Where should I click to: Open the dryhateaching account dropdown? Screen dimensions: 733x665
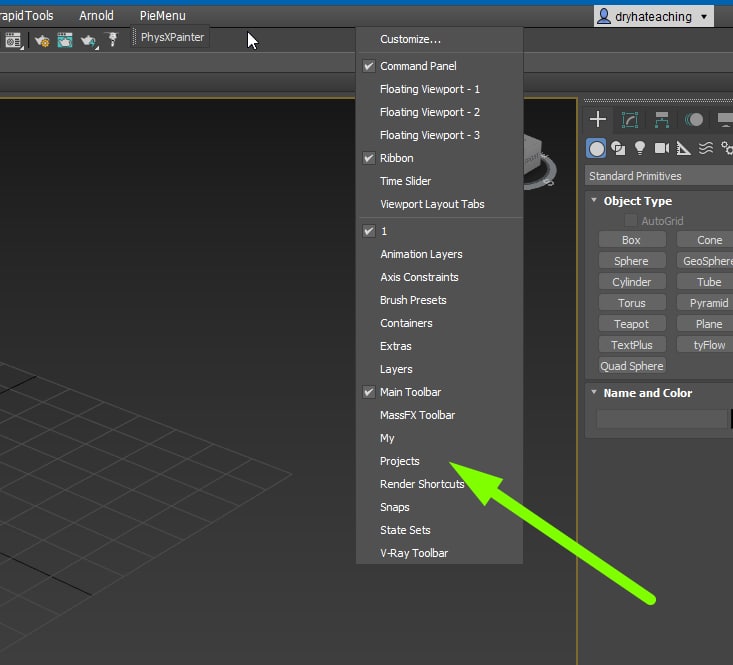click(654, 16)
